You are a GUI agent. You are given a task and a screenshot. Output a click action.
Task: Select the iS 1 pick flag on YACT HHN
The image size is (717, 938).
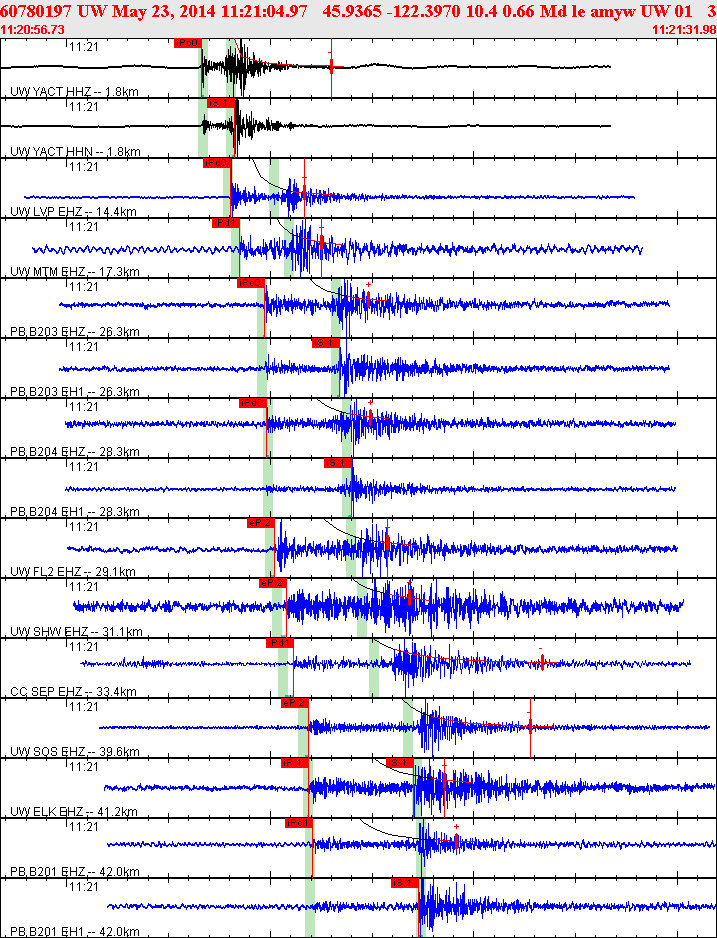(220, 103)
